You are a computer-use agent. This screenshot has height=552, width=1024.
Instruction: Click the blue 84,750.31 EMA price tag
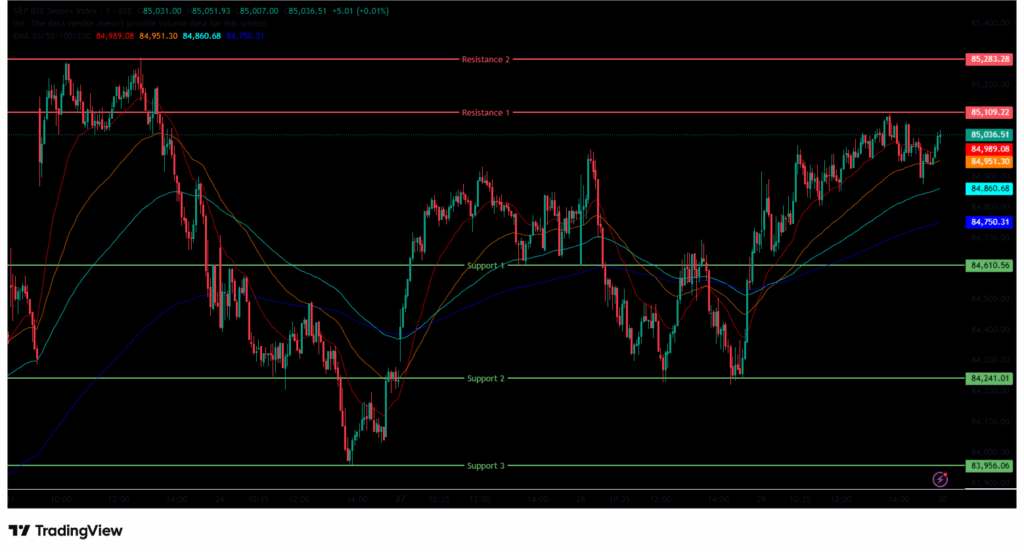[x=990, y=222]
